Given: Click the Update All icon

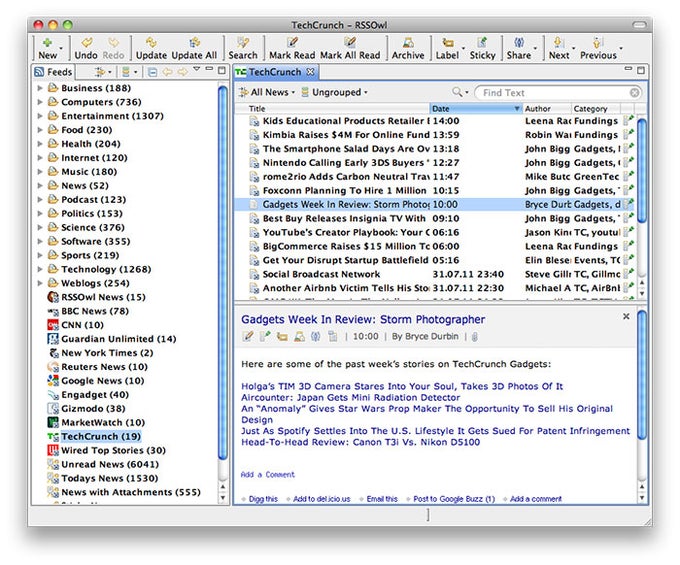Looking at the screenshot, I should pos(194,42).
